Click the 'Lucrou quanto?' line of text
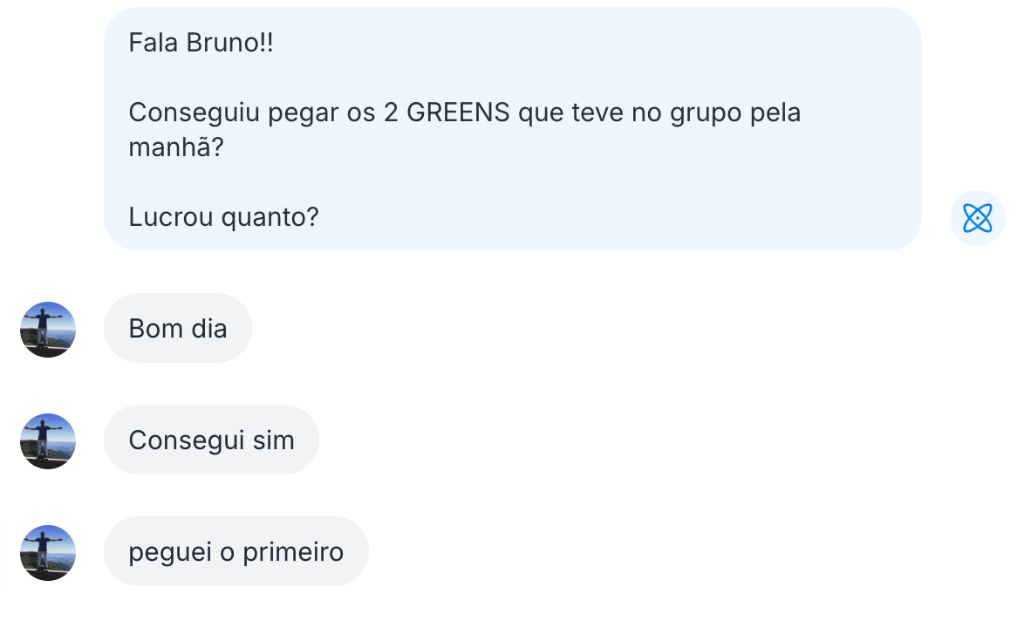The width and height of the screenshot is (1024, 622). coord(222,217)
